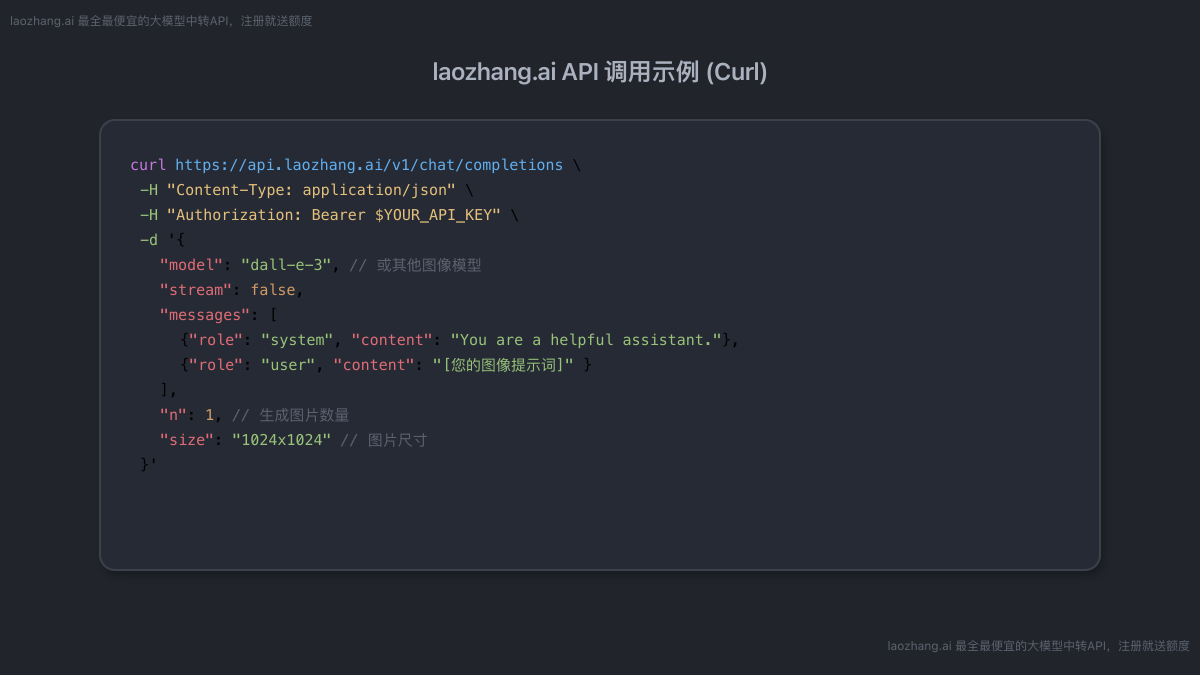Click the comment "// 图片尺寸"
Viewport: 1200px width, 675px height.
383,440
